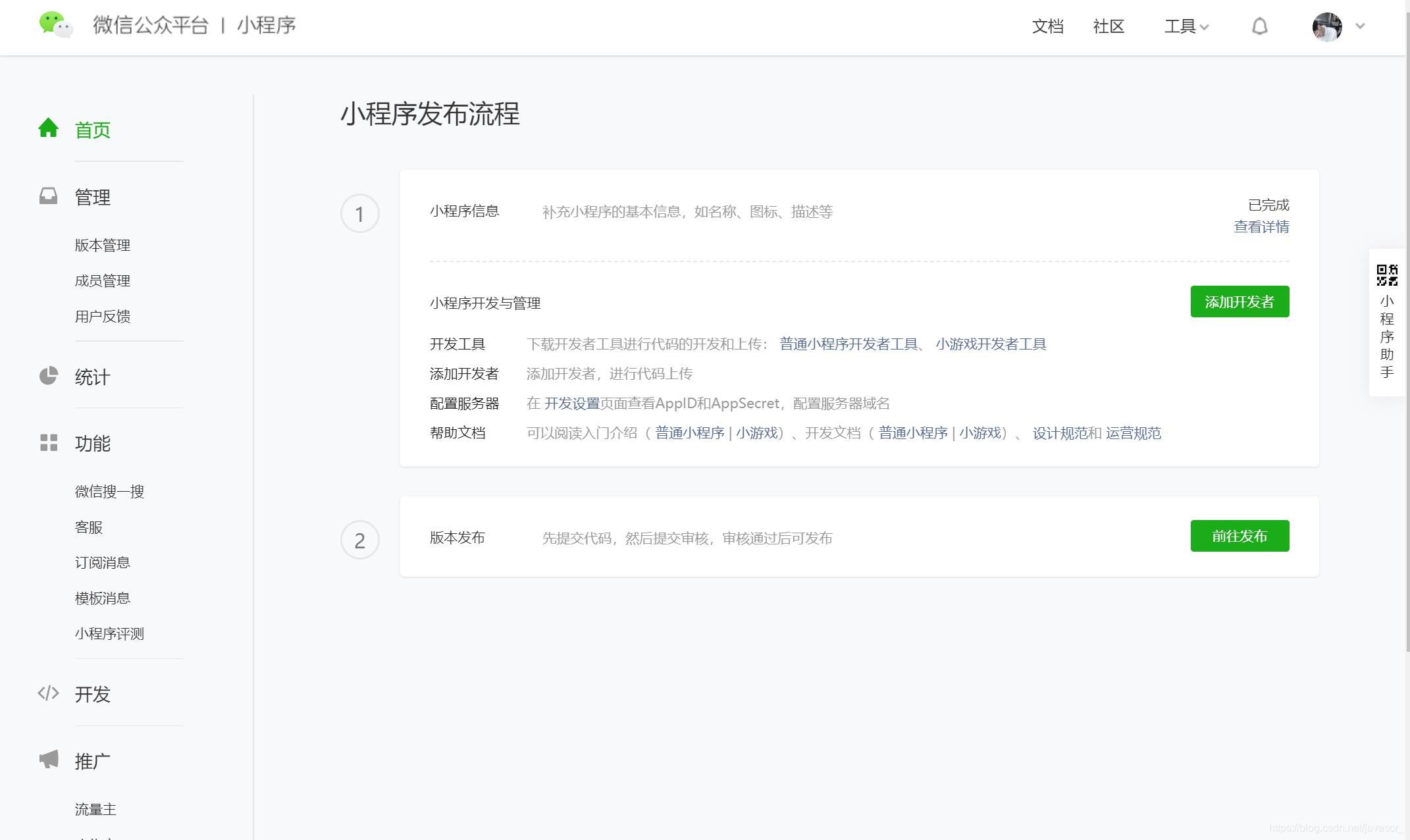The image size is (1410, 840).
Task: Click the home icon next to 首页
Action: pyautogui.click(x=48, y=128)
